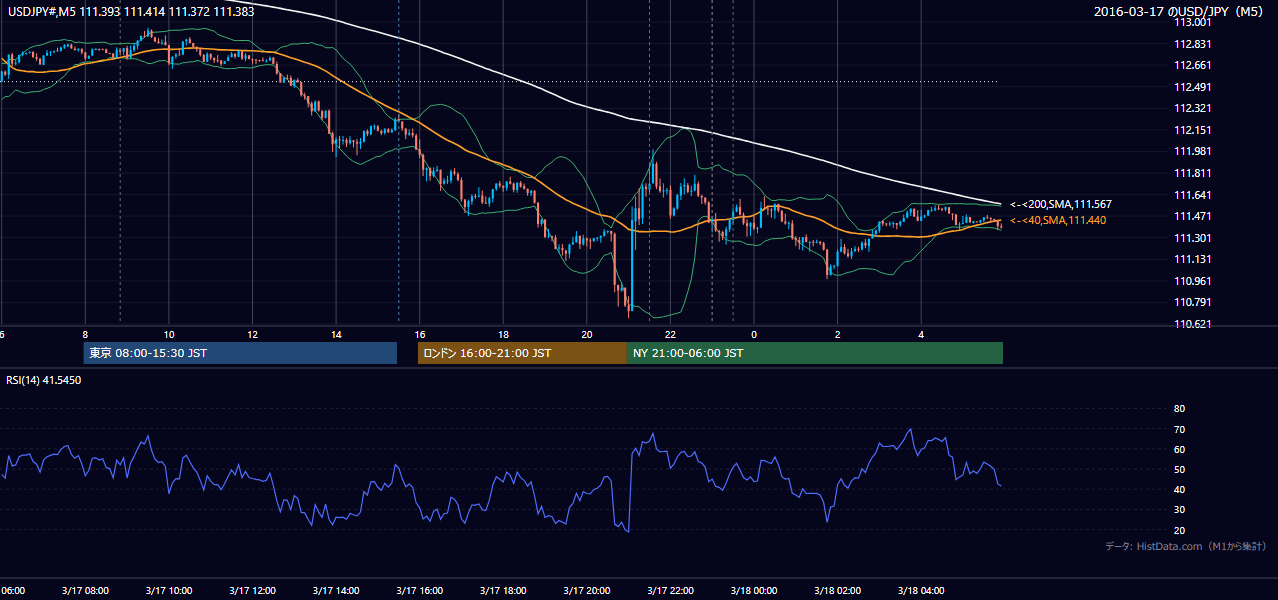Viewport: 1278px width, 600px height.
Task: Click the 3/17 22:00 time axis label
Action: (x=670, y=590)
